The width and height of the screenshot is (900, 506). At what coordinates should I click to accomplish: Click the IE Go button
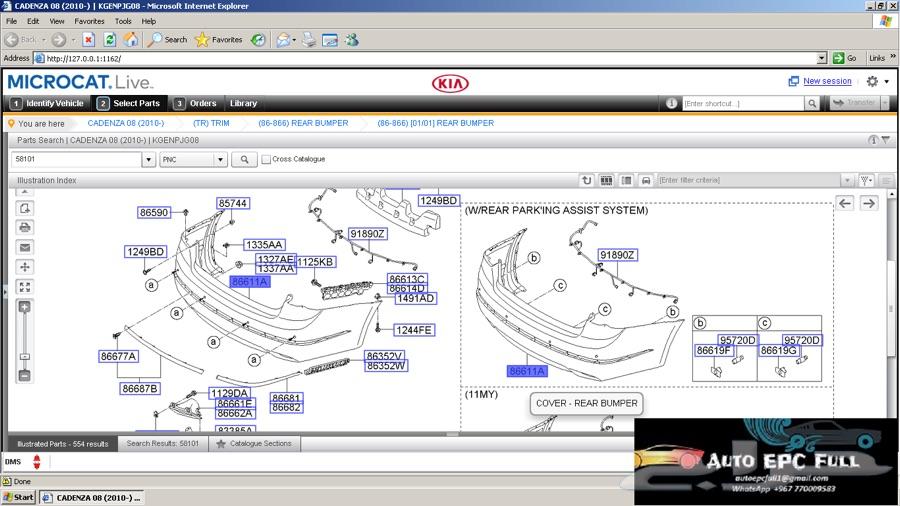[x=844, y=58]
